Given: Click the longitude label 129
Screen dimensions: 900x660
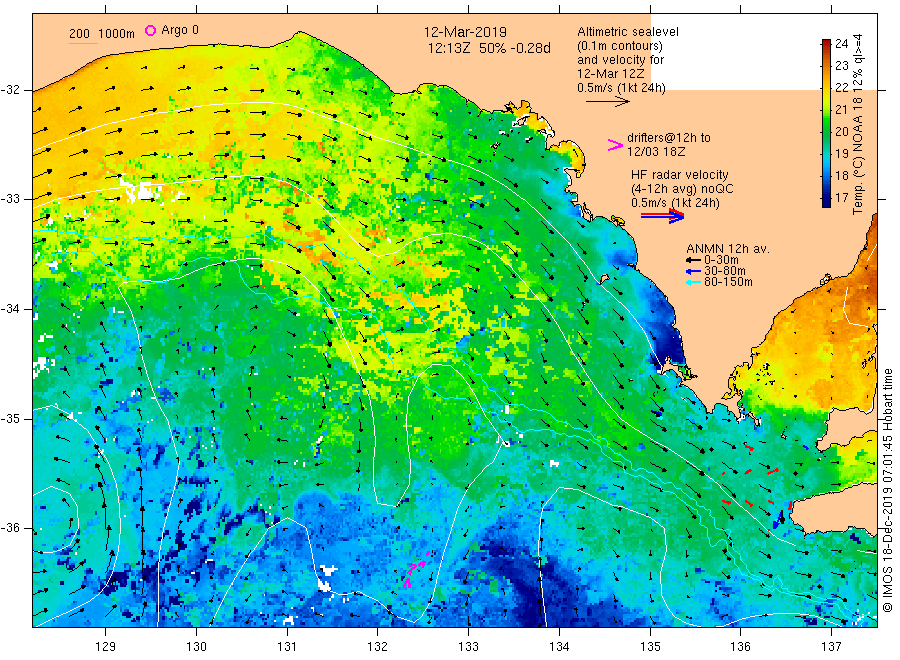Looking at the screenshot, I should point(106,647).
